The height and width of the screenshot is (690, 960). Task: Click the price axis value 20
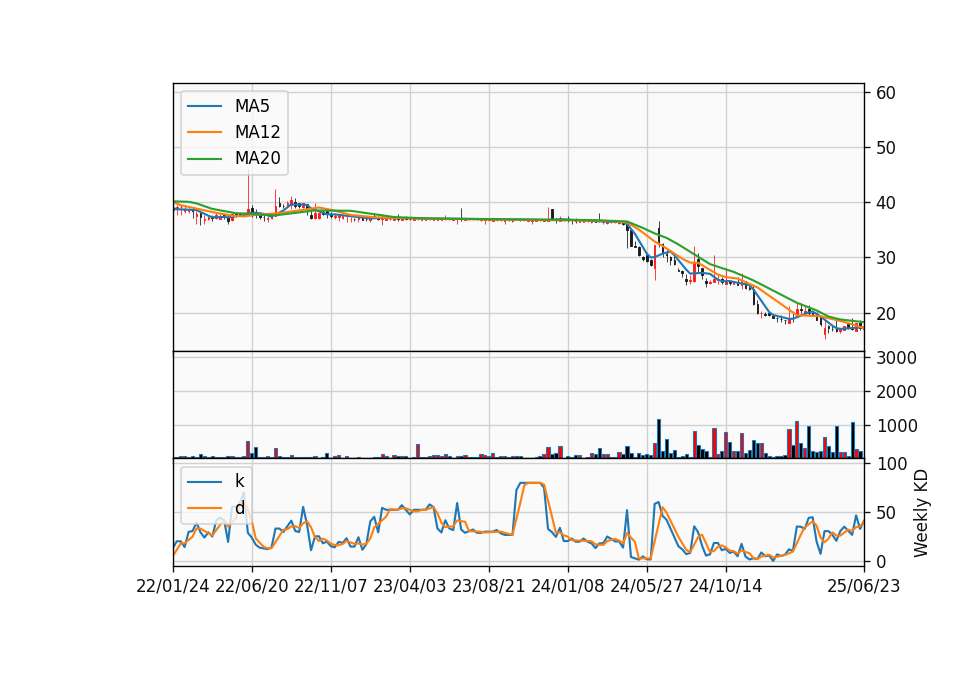pyautogui.click(x=886, y=313)
